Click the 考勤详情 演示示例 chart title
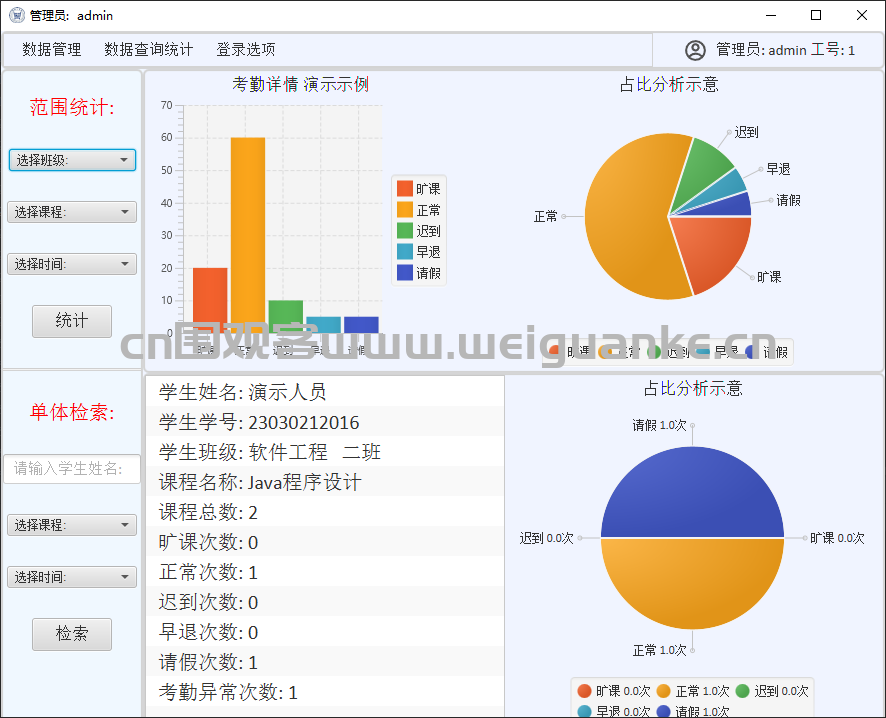886x718 pixels. pyautogui.click(x=301, y=84)
